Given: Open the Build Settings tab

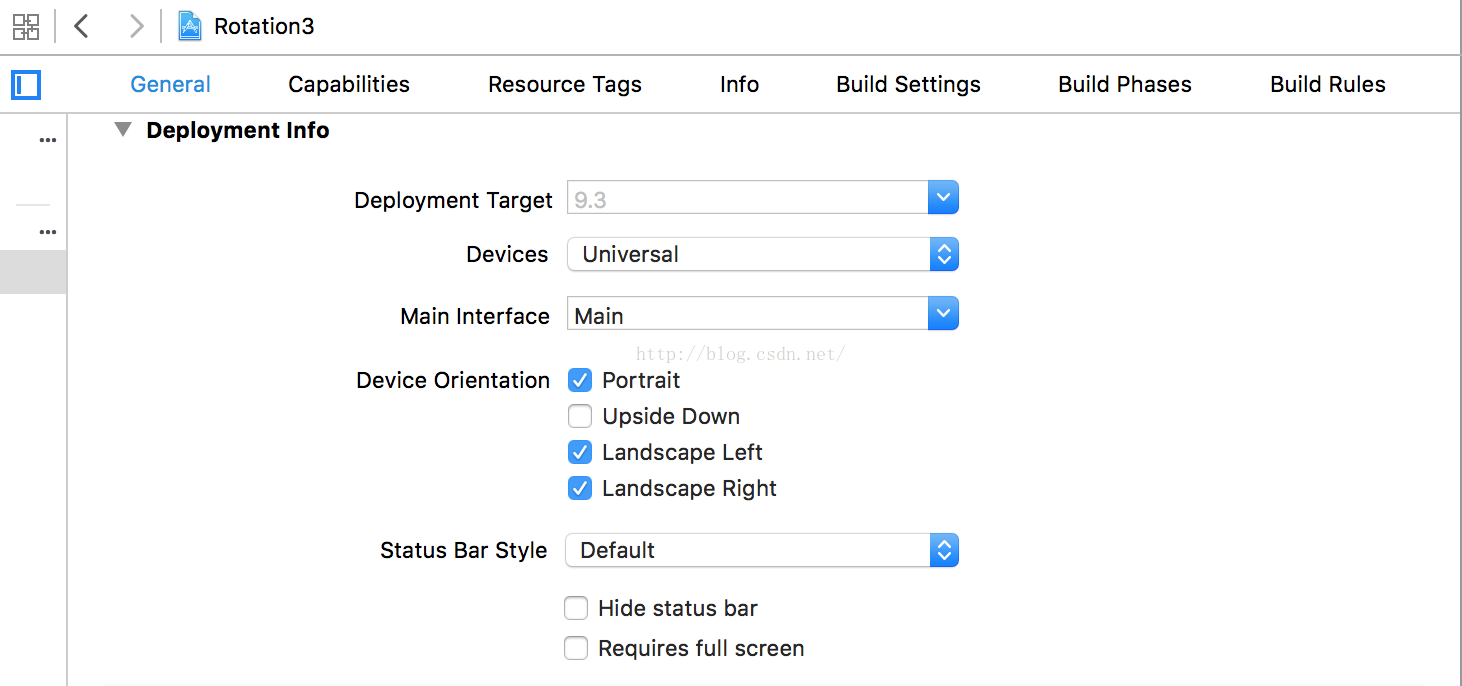Looking at the screenshot, I should (x=908, y=85).
